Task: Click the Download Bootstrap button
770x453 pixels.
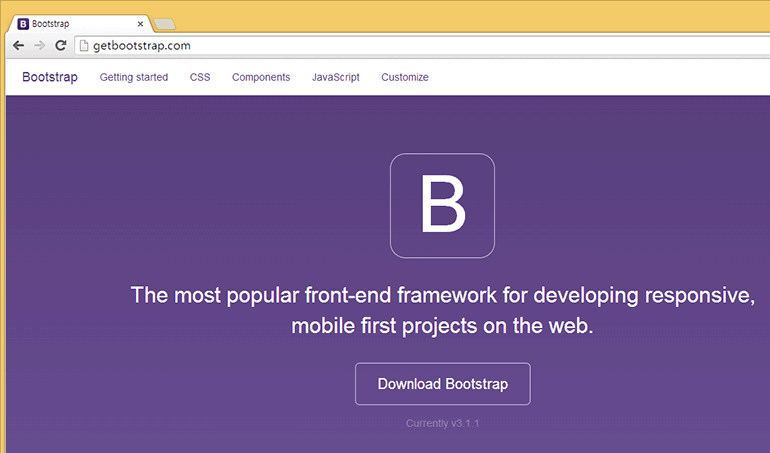Action: click(442, 384)
